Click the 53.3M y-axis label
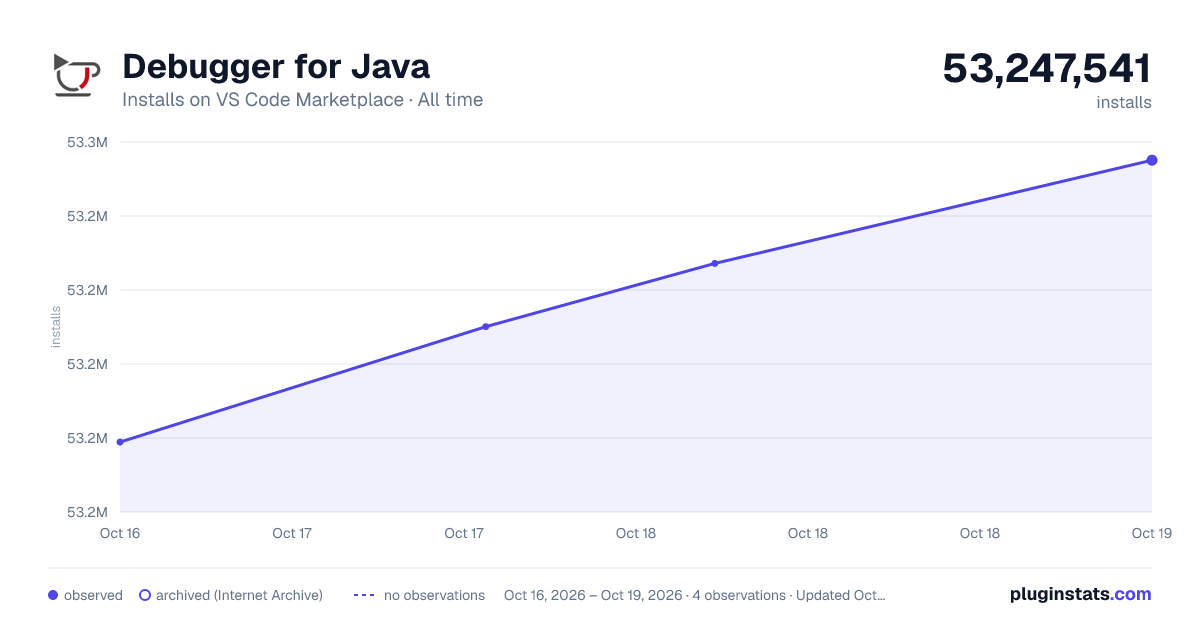Viewport: 1200px width, 630px height. [87, 142]
